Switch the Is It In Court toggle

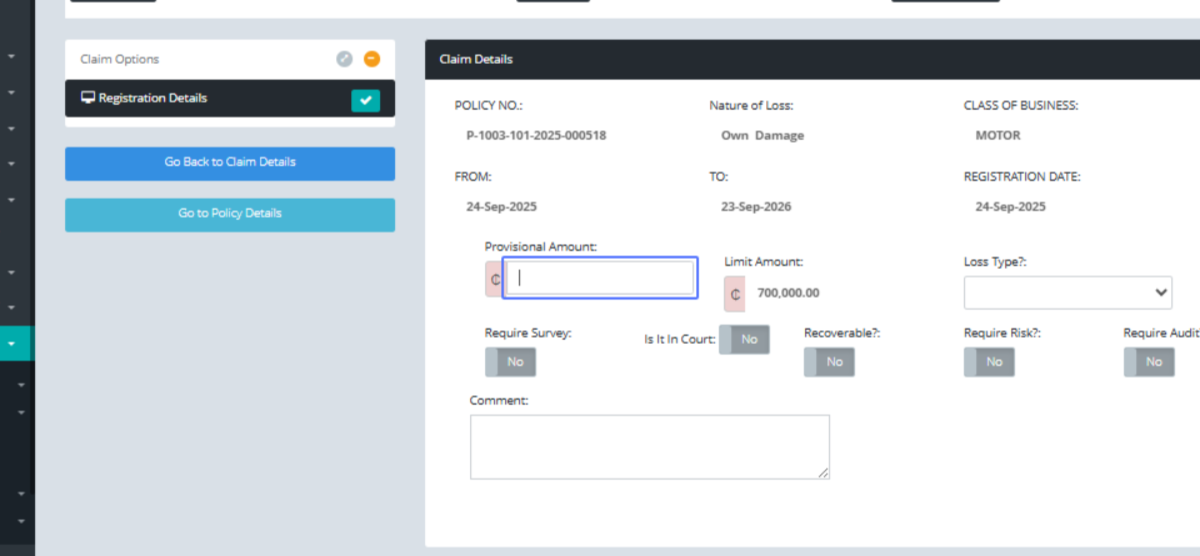pyautogui.click(x=744, y=339)
